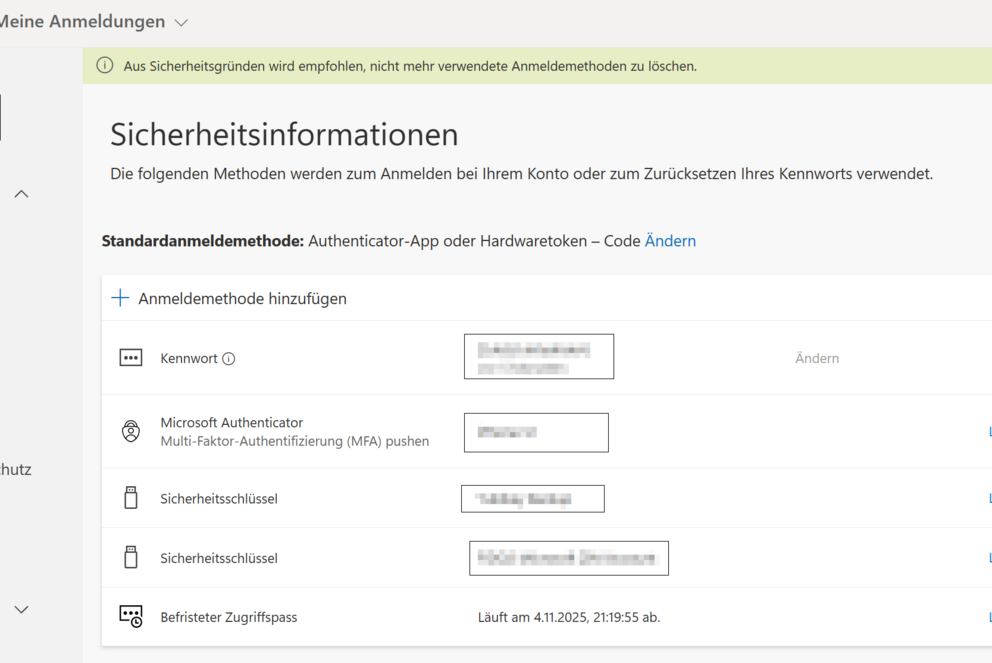Click the Kennwort label text
This screenshot has width=992, height=663.
(189, 358)
